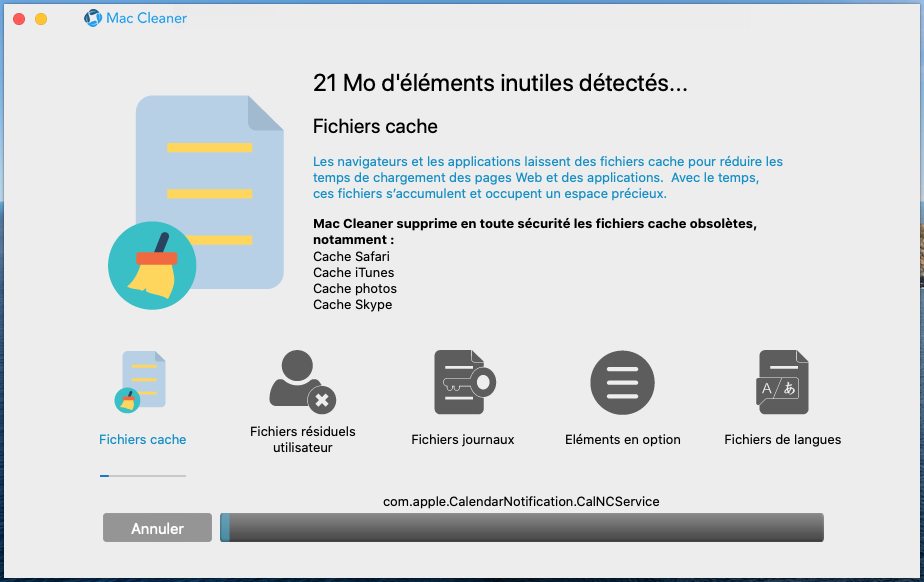Click the blue description paragraph about navigateurs
The width and height of the screenshot is (924, 582).
[x=548, y=177]
